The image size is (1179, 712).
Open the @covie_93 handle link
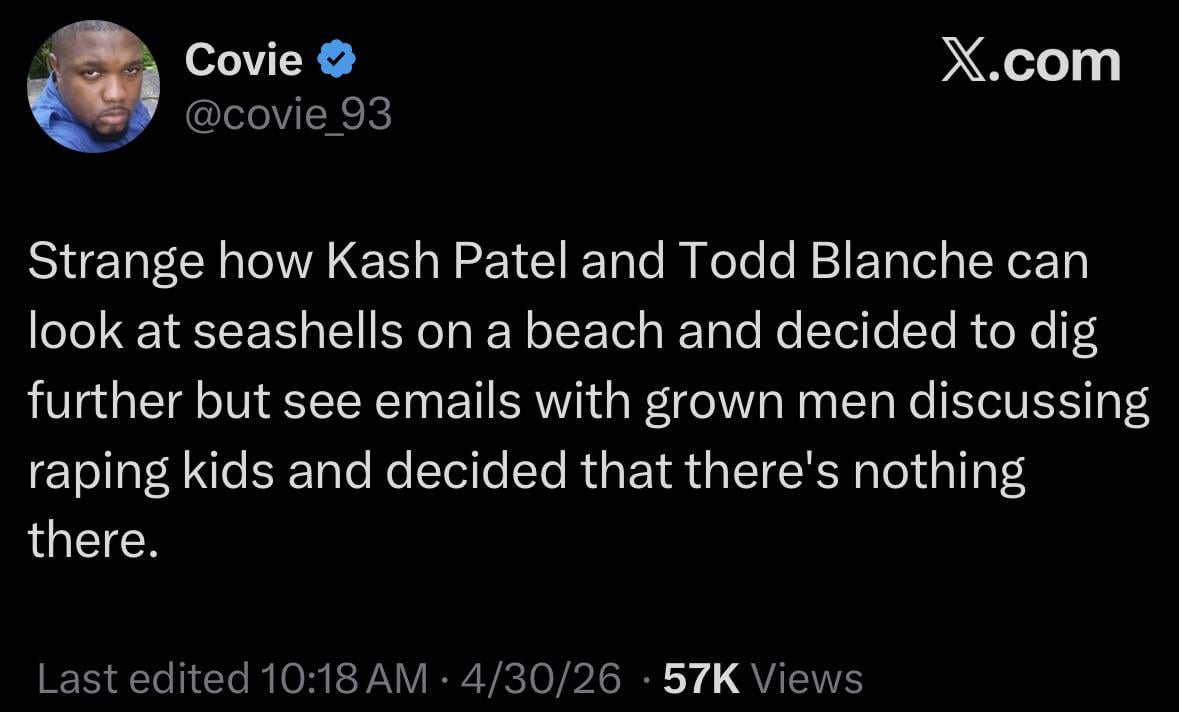coord(288,117)
